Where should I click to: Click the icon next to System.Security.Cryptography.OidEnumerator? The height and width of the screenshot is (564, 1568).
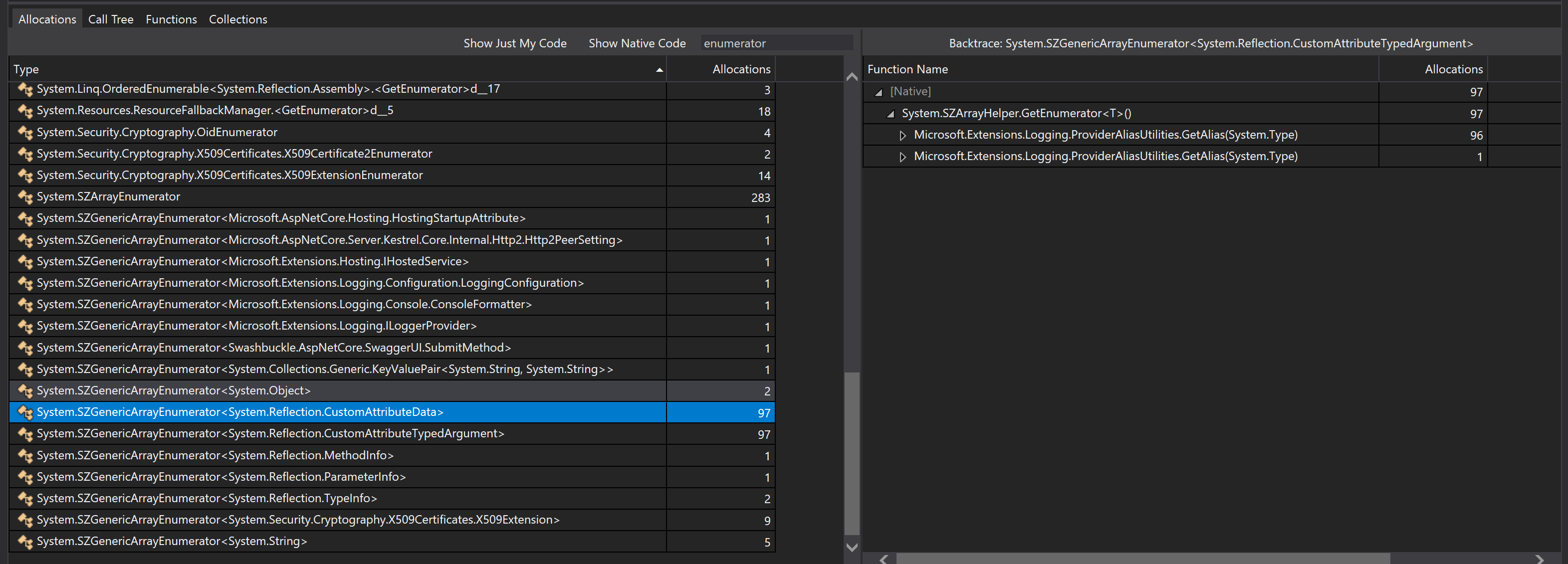pos(25,133)
